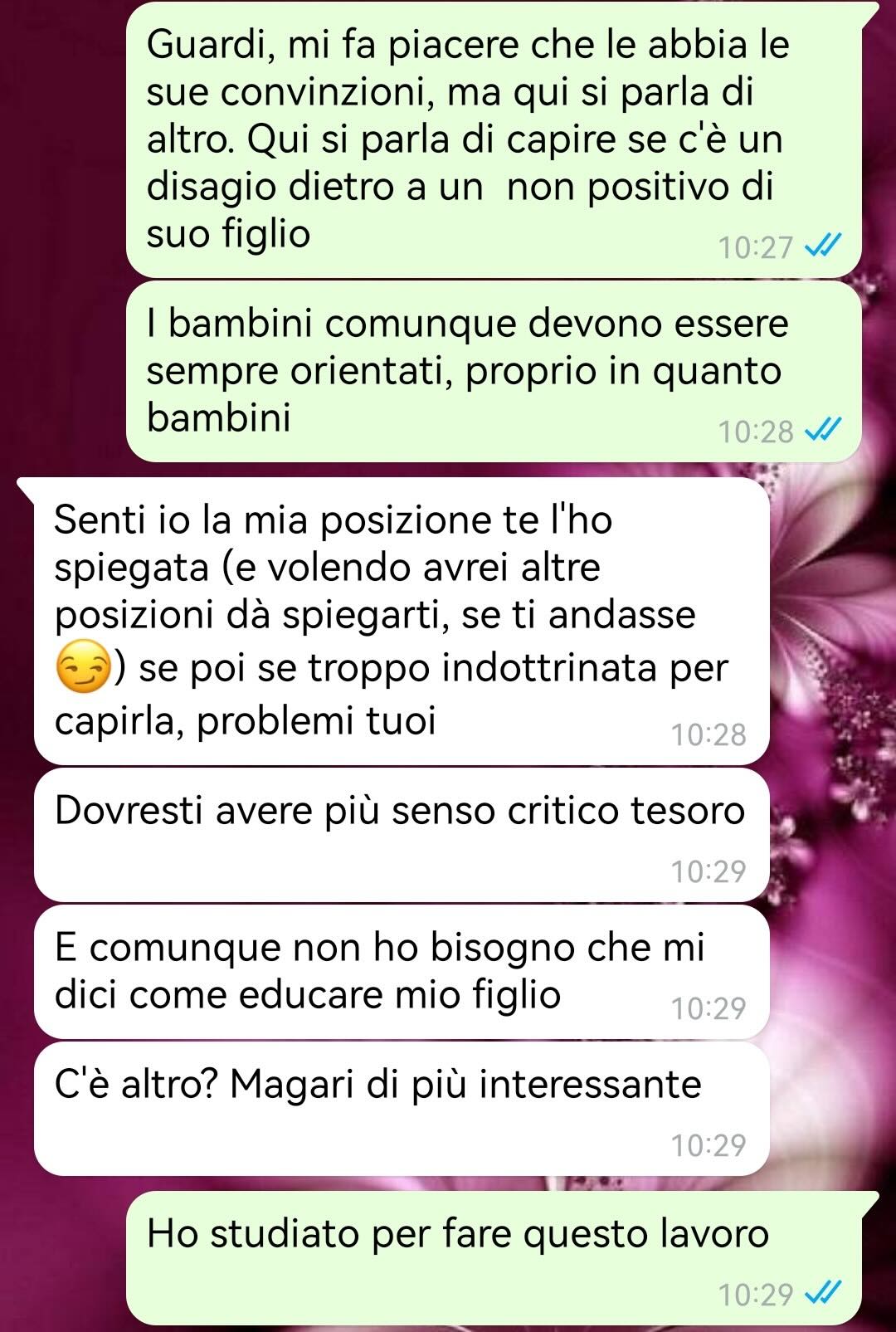Select 'Dovresti avere più senso critico tesoro'
896x1332 pixels.
coord(402,834)
